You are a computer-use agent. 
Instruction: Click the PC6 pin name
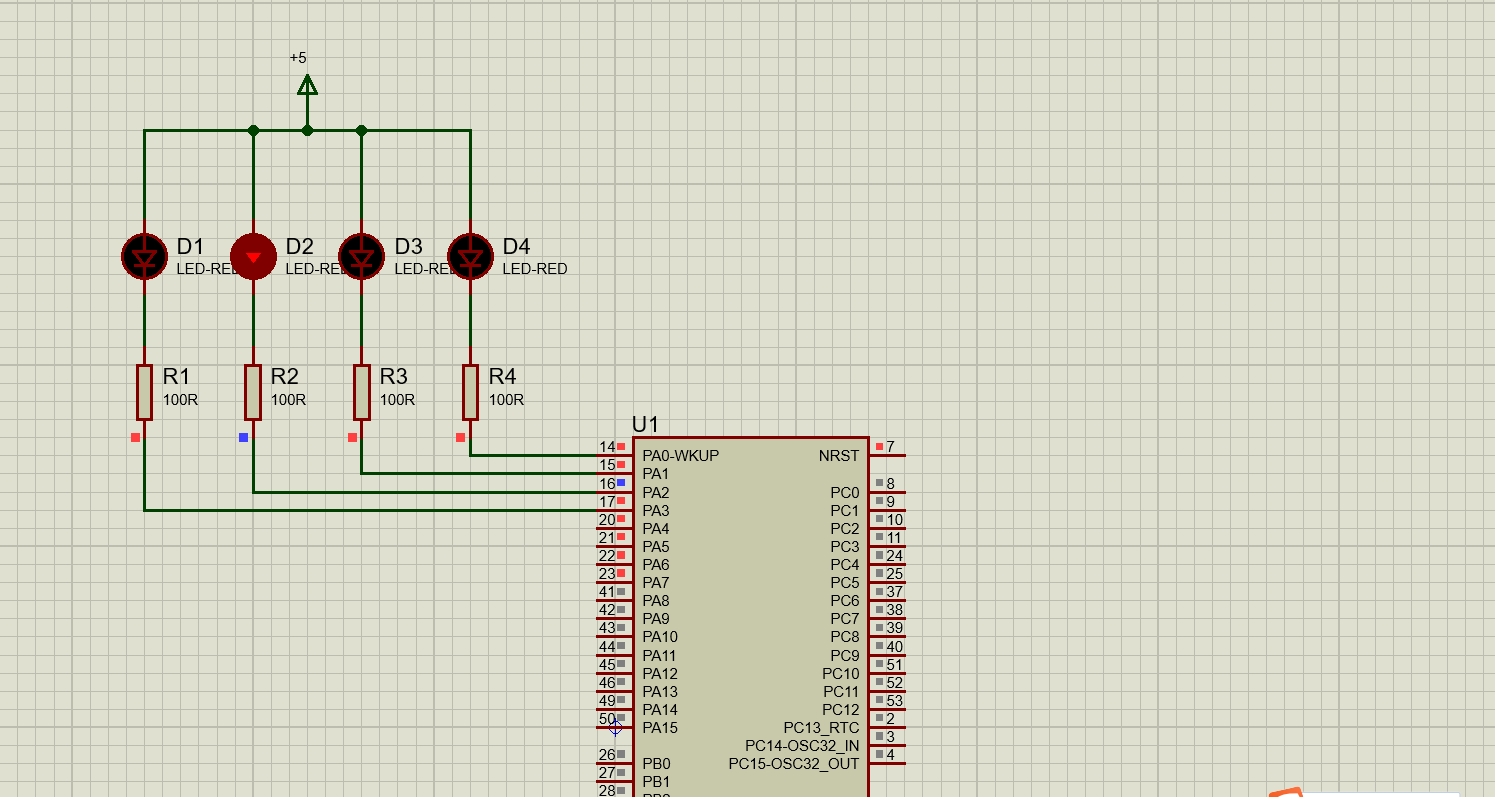[x=845, y=601]
